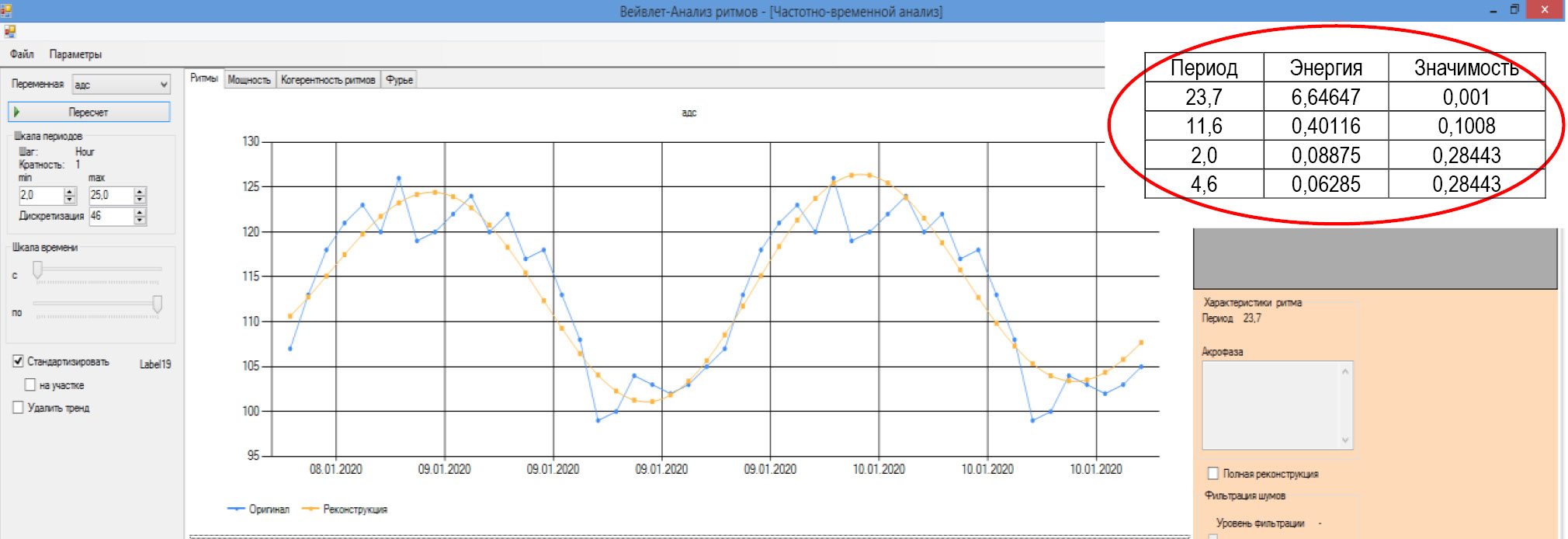Enable the на участке checkbox
1568x539 pixels.
(x=30, y=384)
